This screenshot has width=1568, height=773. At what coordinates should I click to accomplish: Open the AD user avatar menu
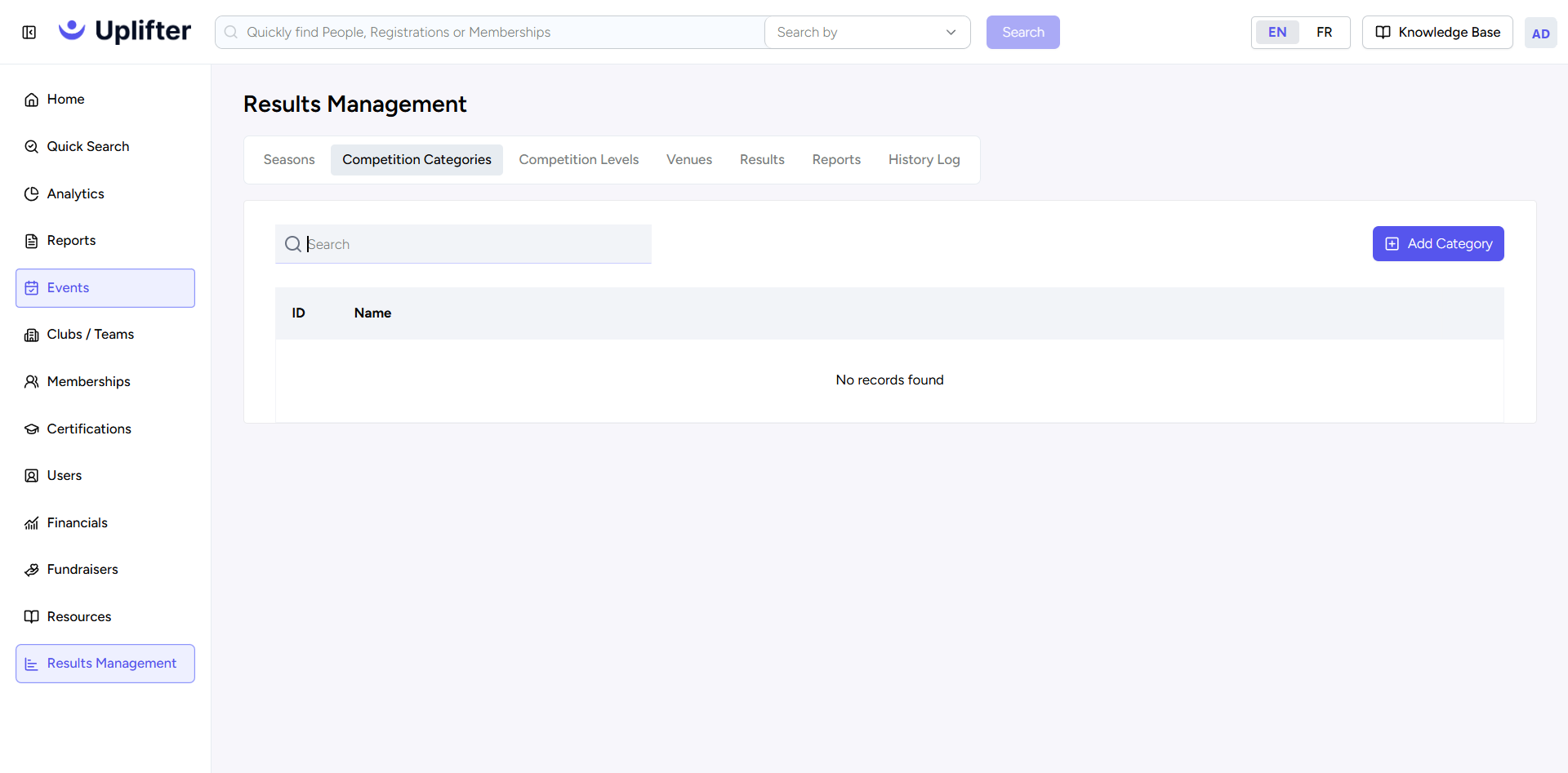[x=1541, y=33]
